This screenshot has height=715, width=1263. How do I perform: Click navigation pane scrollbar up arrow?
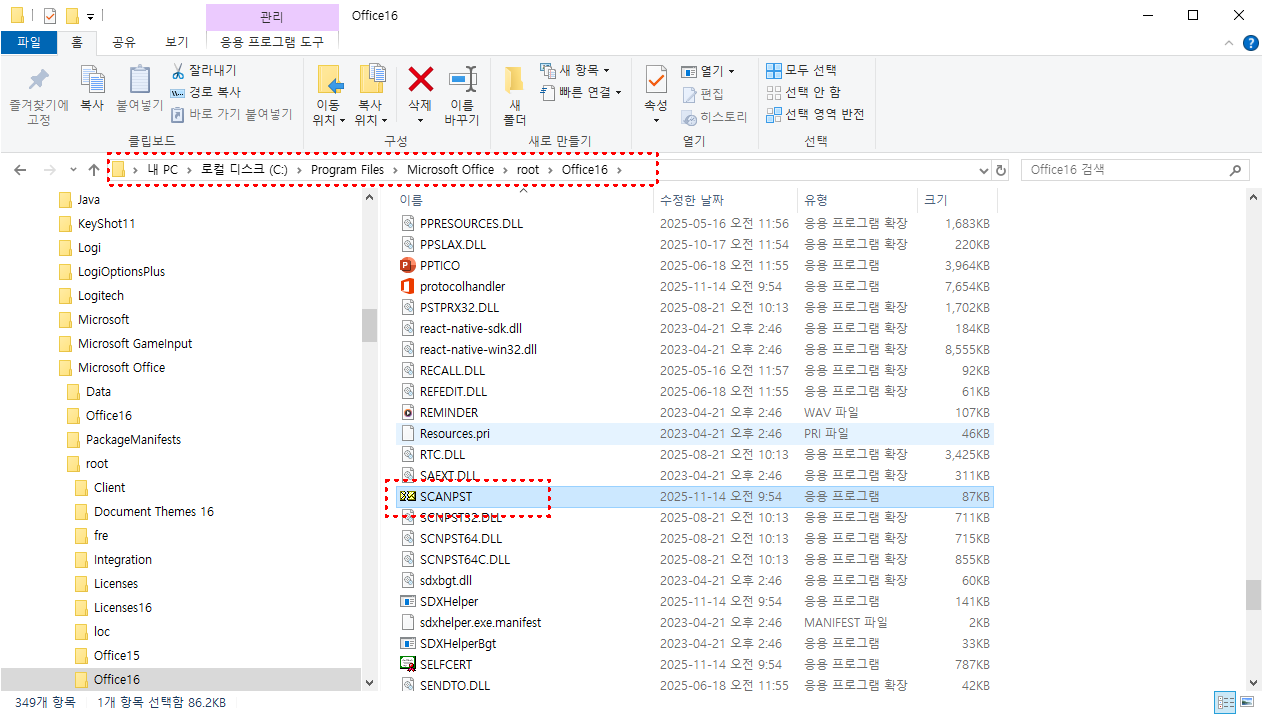[x=369, y=198]
